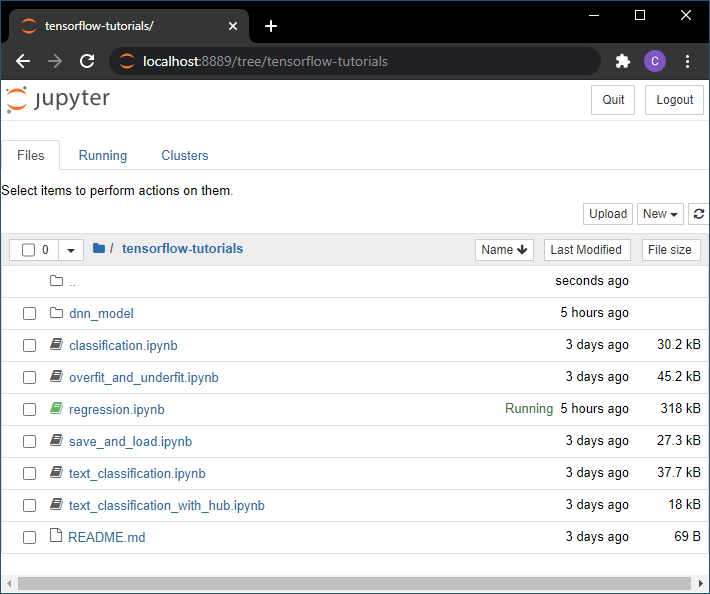Click the Upload button
The height and width of the screenshot is (594, 710).
(x=608, y=214)
